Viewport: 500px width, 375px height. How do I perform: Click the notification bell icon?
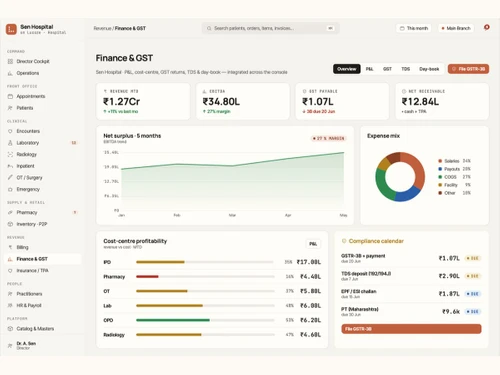(x=487, y=27)
